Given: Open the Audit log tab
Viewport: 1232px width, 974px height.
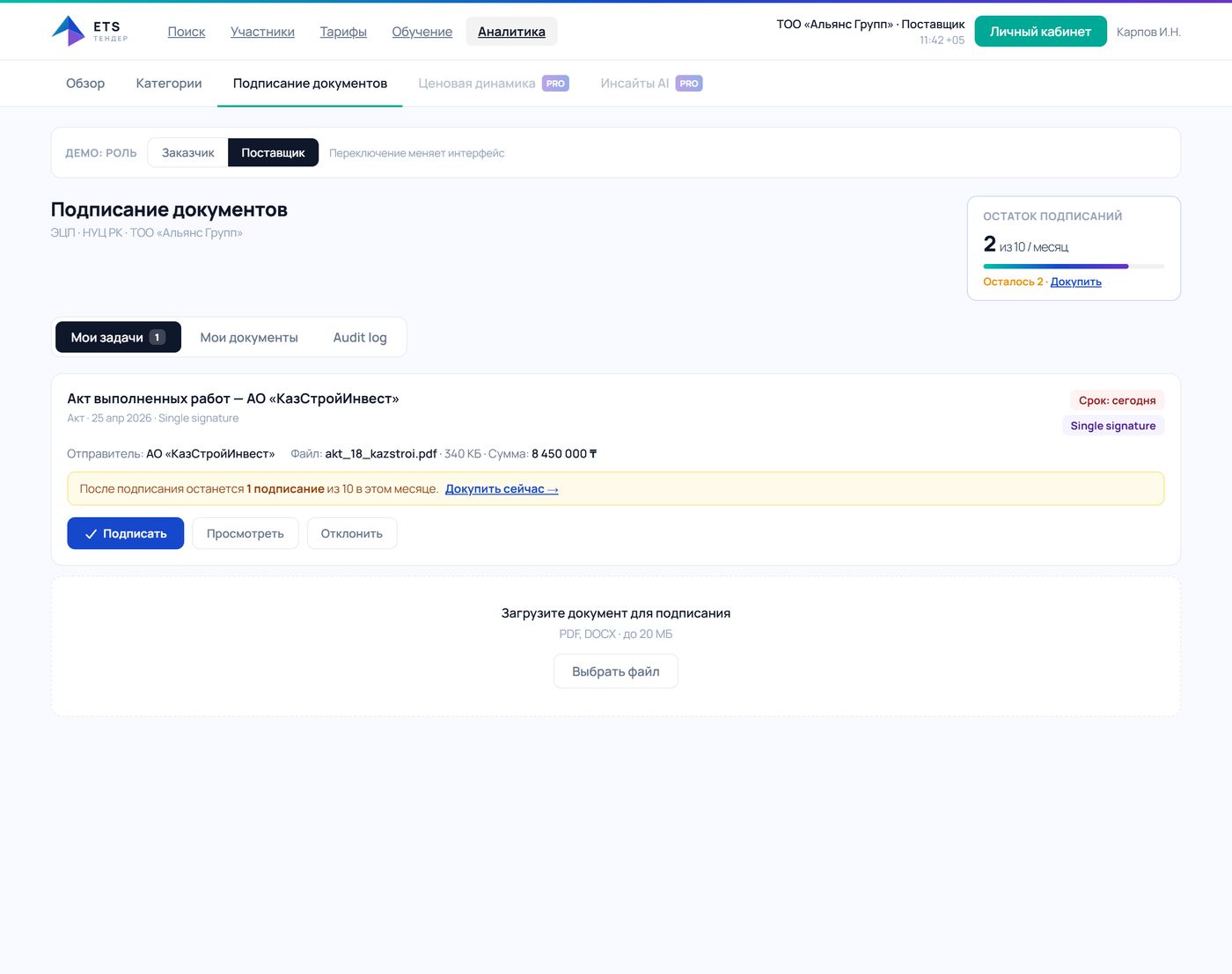Looking at the screenshot, I should coord(360,337).
